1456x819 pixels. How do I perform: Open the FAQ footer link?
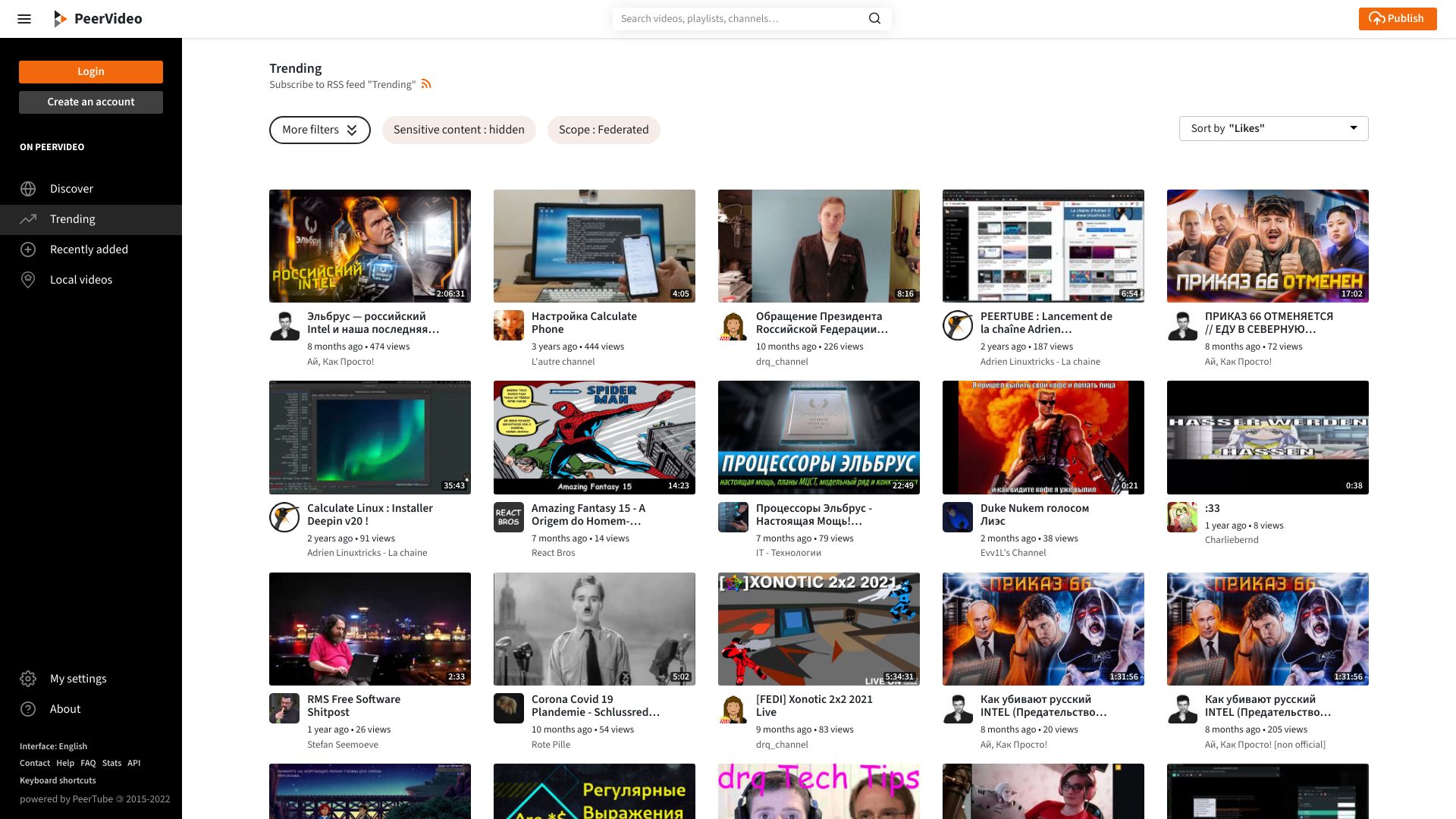[x=88, y=763]
